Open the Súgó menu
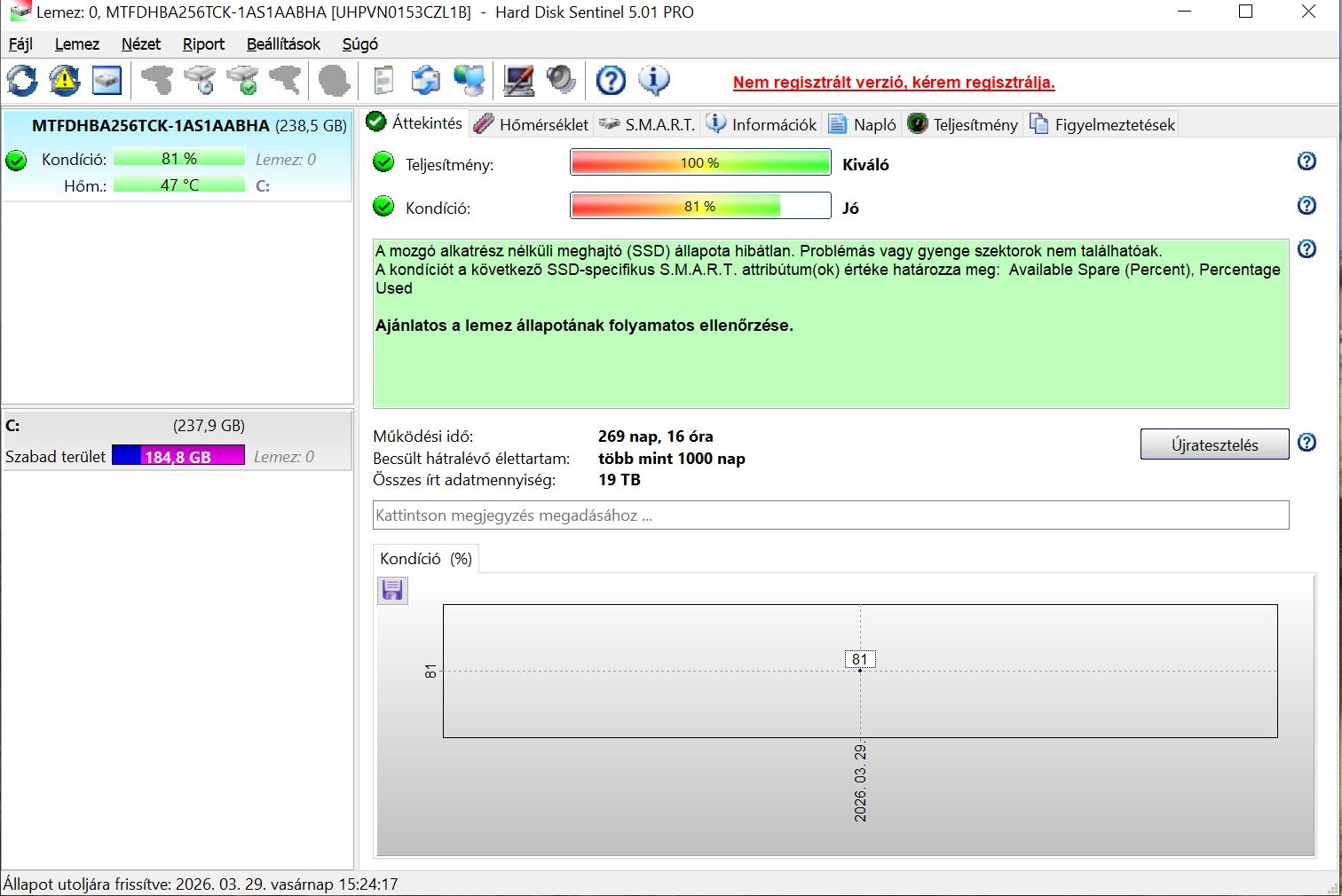The width and height of the screenshot is (1342, 896). [359, 43]
